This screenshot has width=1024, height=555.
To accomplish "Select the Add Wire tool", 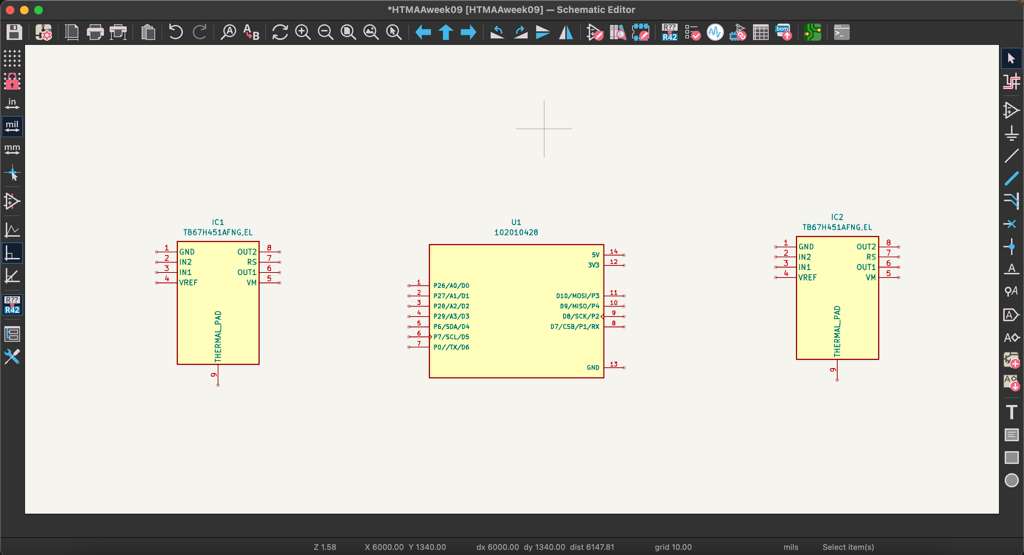I will coord(1011,156).
